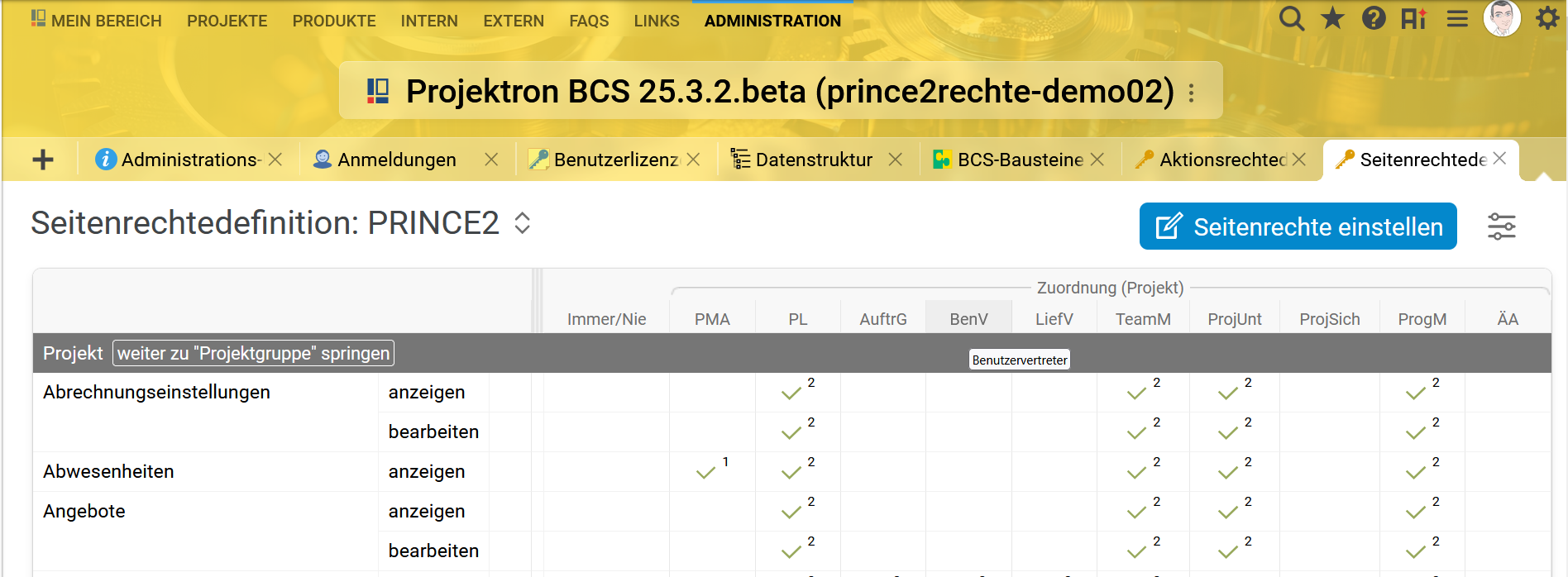Switch to the Datenstruktur tab
The width and height of the screenshot is (1568, 577).
[x=813, y=160]
